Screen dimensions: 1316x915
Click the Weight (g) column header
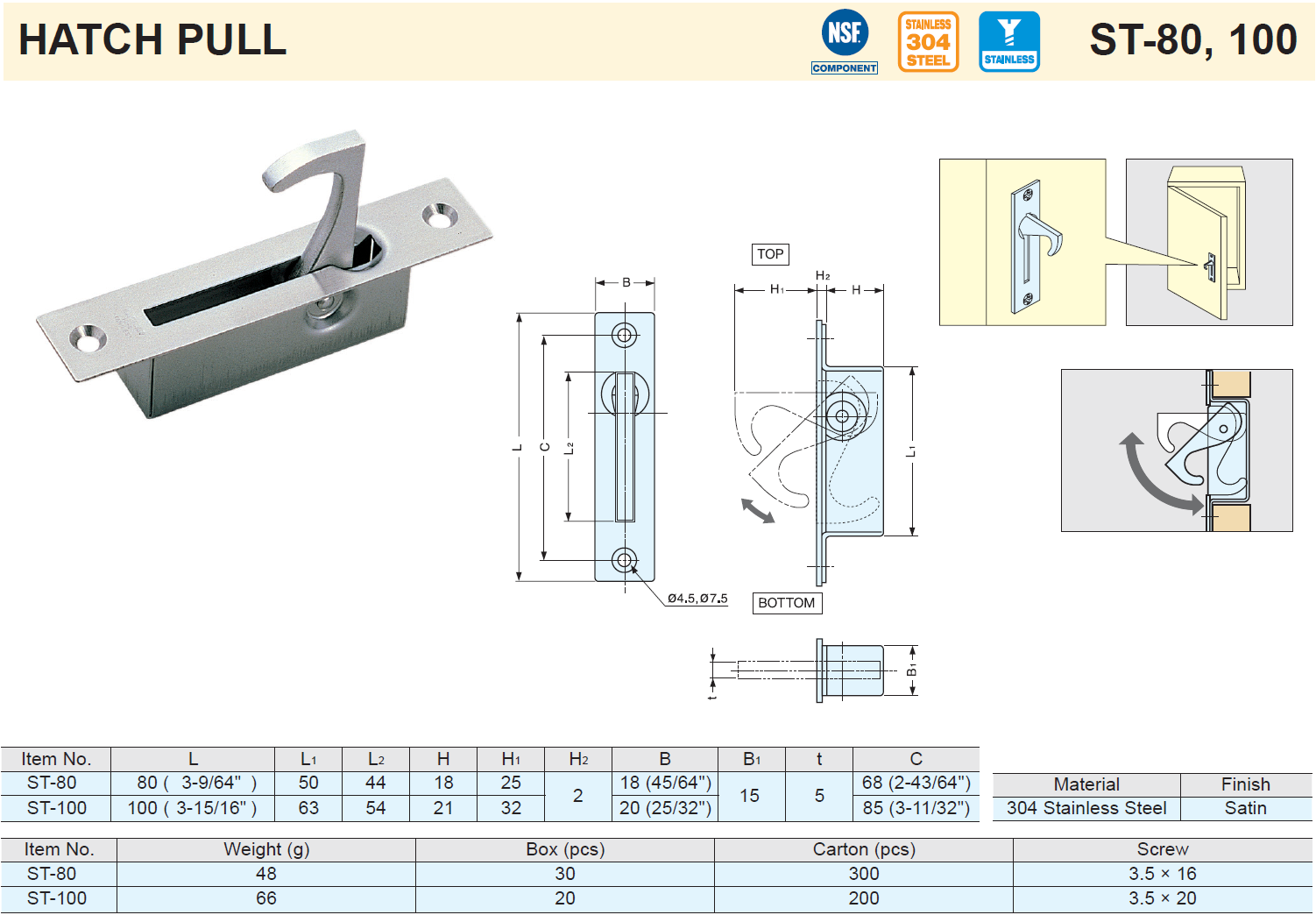coord(266,849)
